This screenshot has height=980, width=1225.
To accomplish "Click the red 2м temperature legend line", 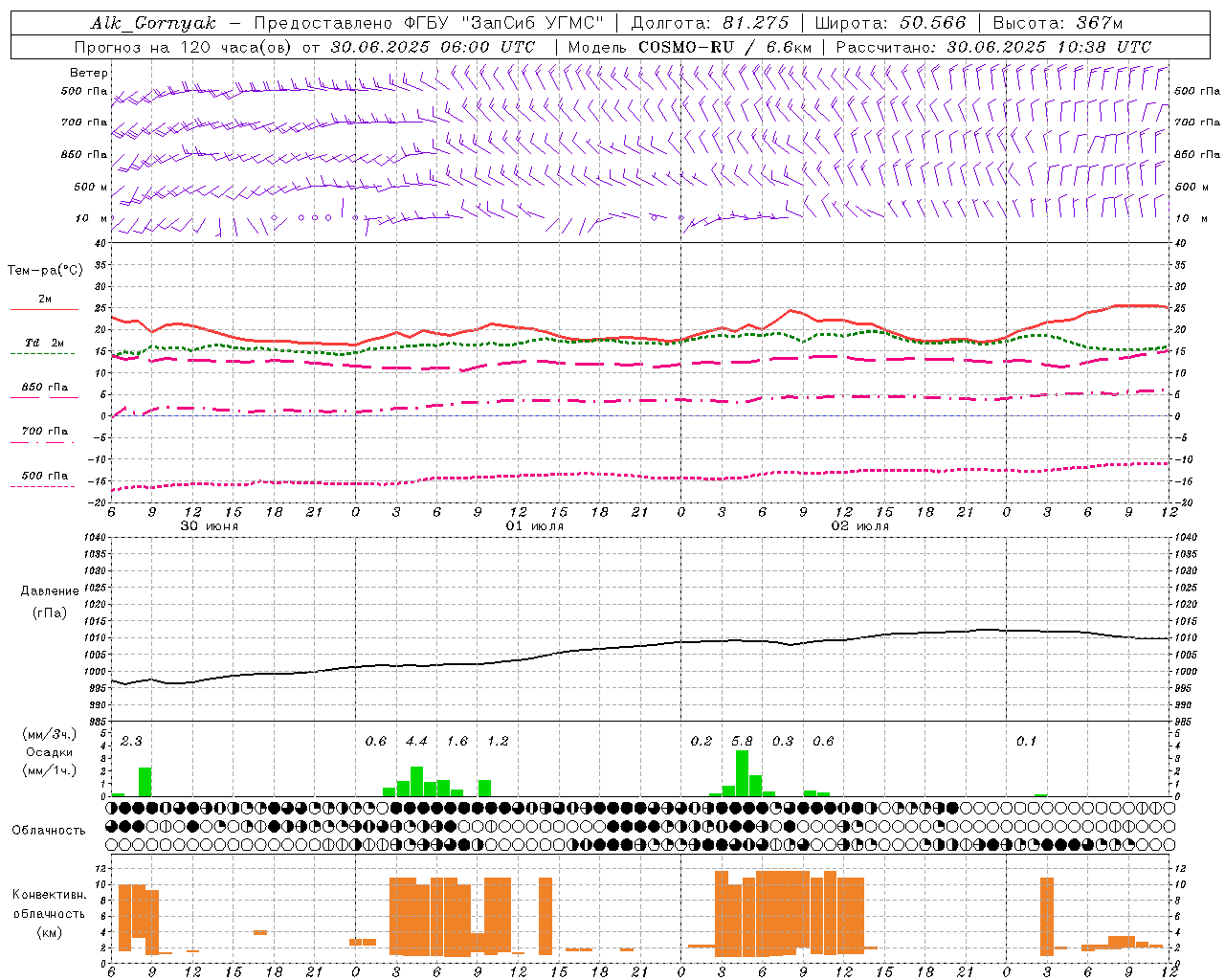I will pos(44,309).
